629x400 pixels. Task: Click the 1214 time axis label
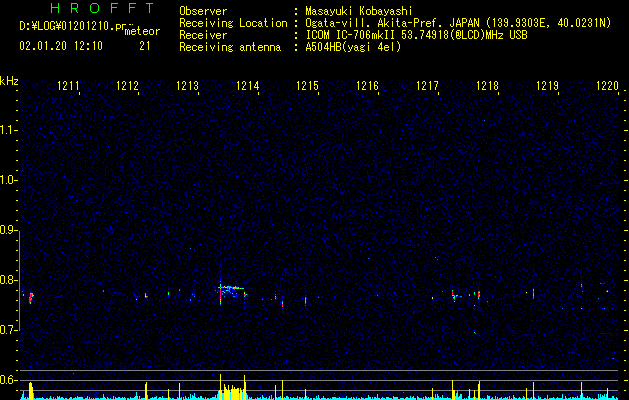coord(248,86)
